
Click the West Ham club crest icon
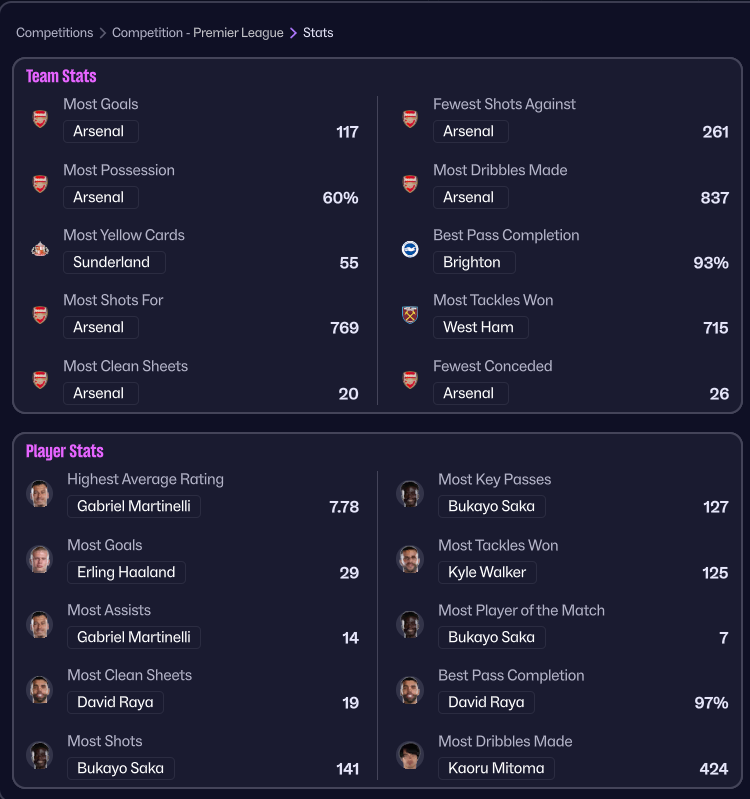coord(410,314)
